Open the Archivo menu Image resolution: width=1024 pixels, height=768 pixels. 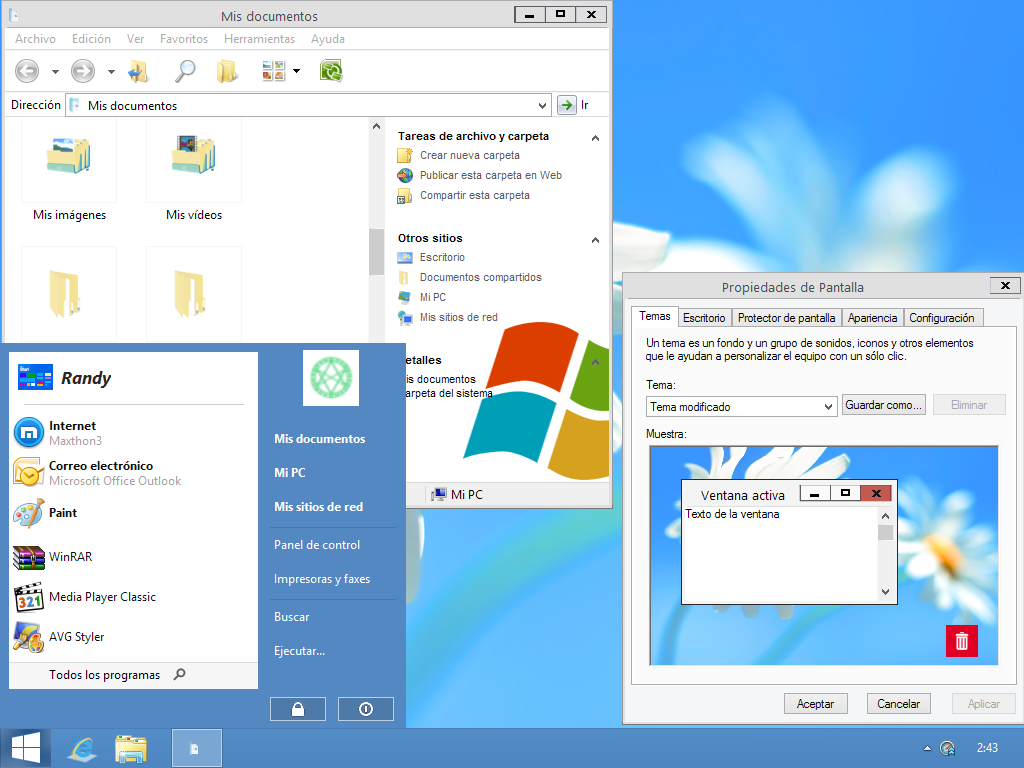point(35,39)
